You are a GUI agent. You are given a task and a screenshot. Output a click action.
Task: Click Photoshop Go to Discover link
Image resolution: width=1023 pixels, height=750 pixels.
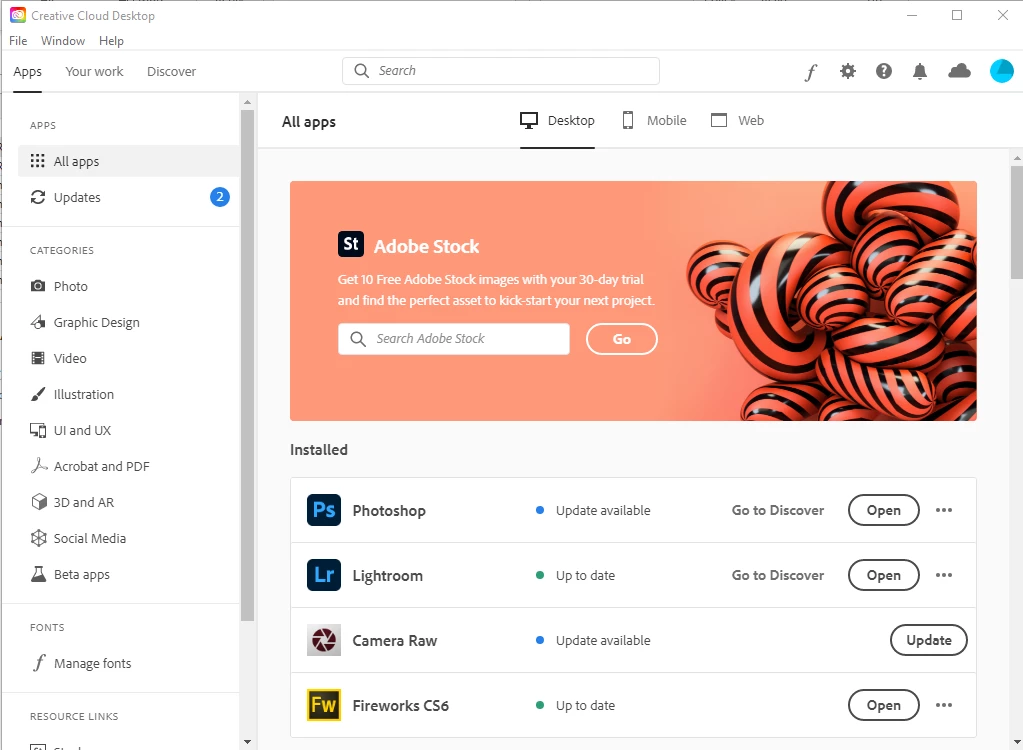[x=778, y=510]
